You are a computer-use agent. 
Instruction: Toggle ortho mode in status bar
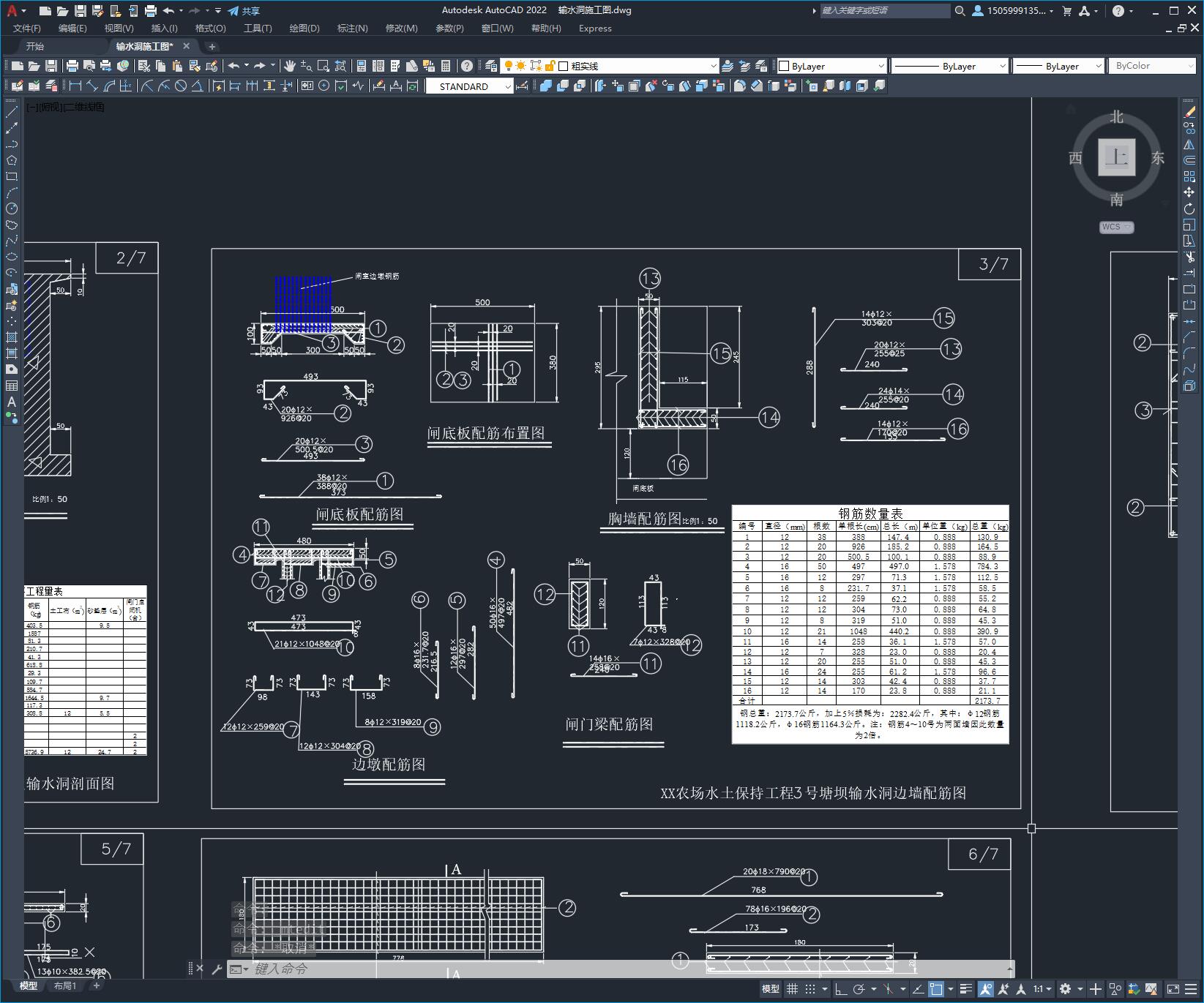[x=841, y=989]
